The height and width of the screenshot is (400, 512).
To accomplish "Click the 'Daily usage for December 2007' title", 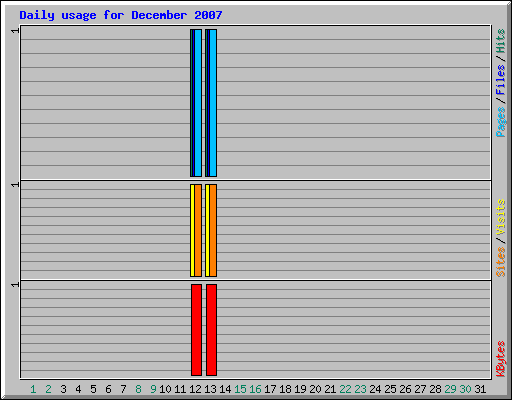I will (x=121, y=15).
